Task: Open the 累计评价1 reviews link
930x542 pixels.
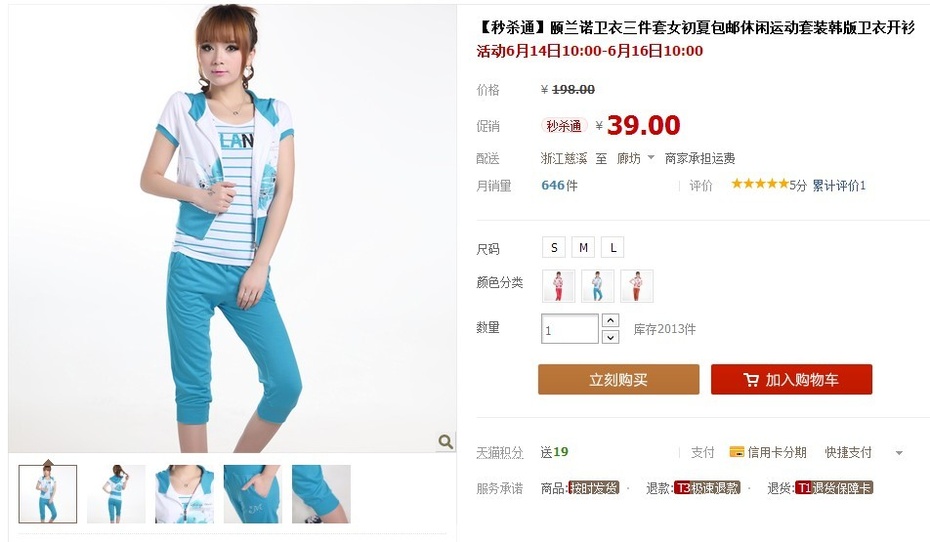Action: [x=839, y=186]
